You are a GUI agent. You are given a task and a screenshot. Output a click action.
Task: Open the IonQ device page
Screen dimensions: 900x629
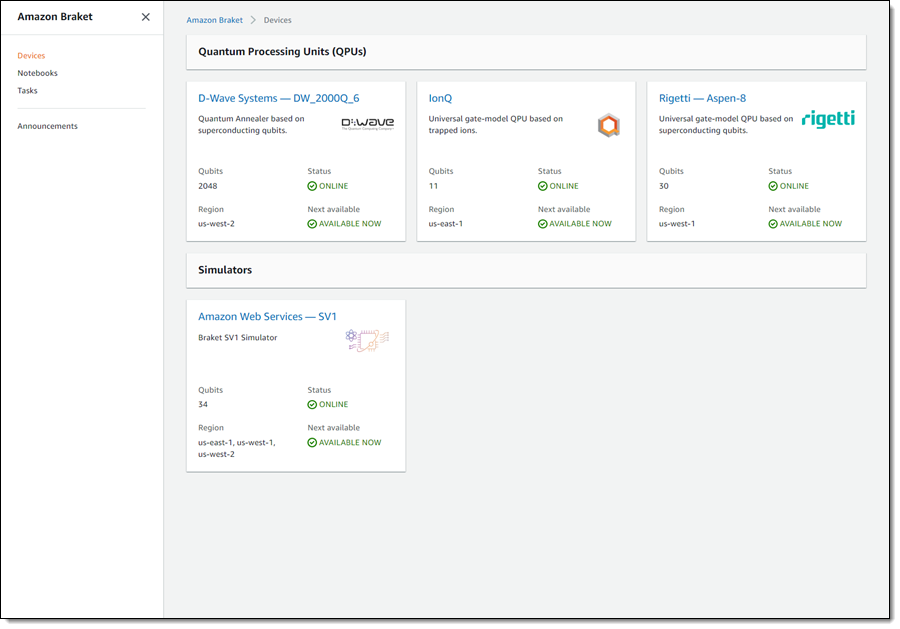[x=440, y=98]
